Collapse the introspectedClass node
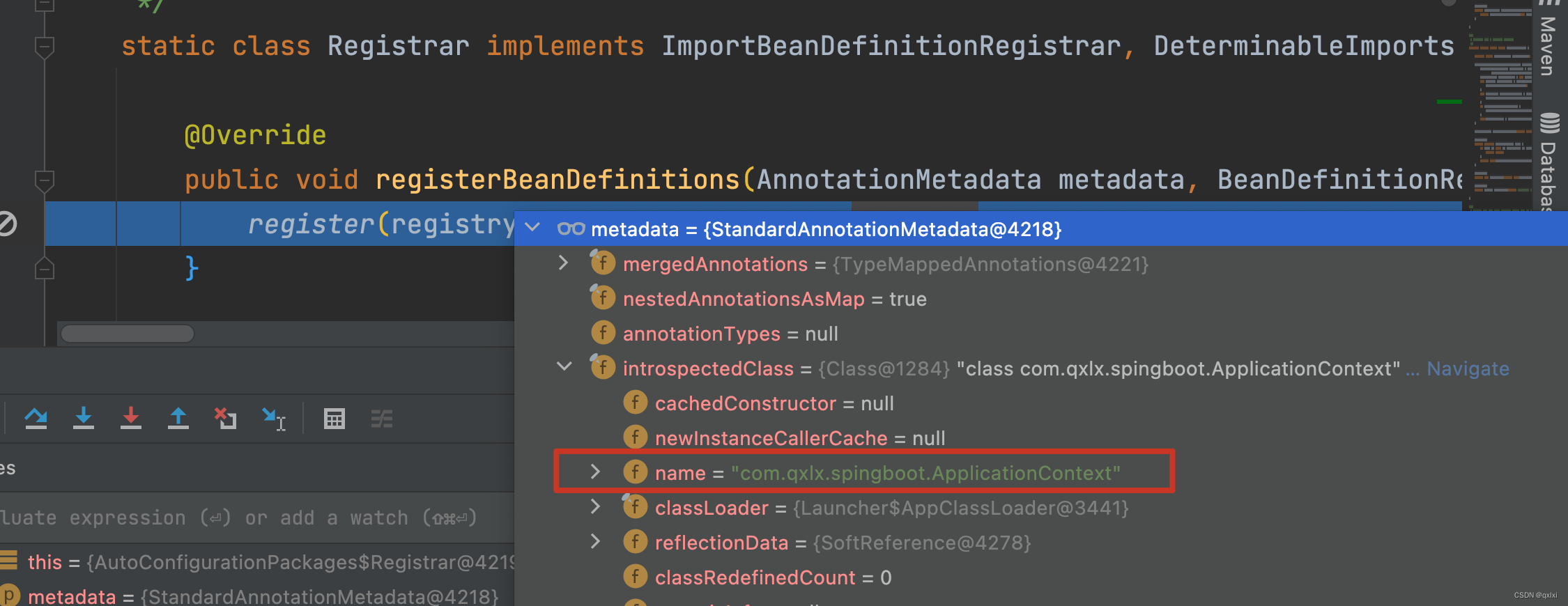The width and height of the screenshot is (1568, 606). [564, 367]
